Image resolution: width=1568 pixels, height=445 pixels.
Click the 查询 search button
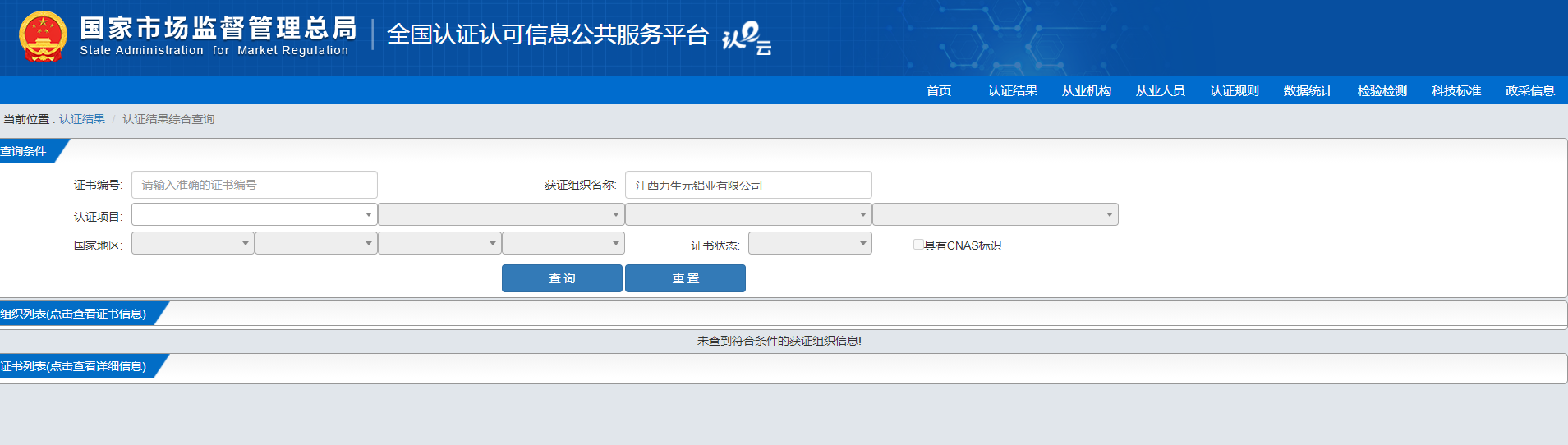[x=562, y=278]
